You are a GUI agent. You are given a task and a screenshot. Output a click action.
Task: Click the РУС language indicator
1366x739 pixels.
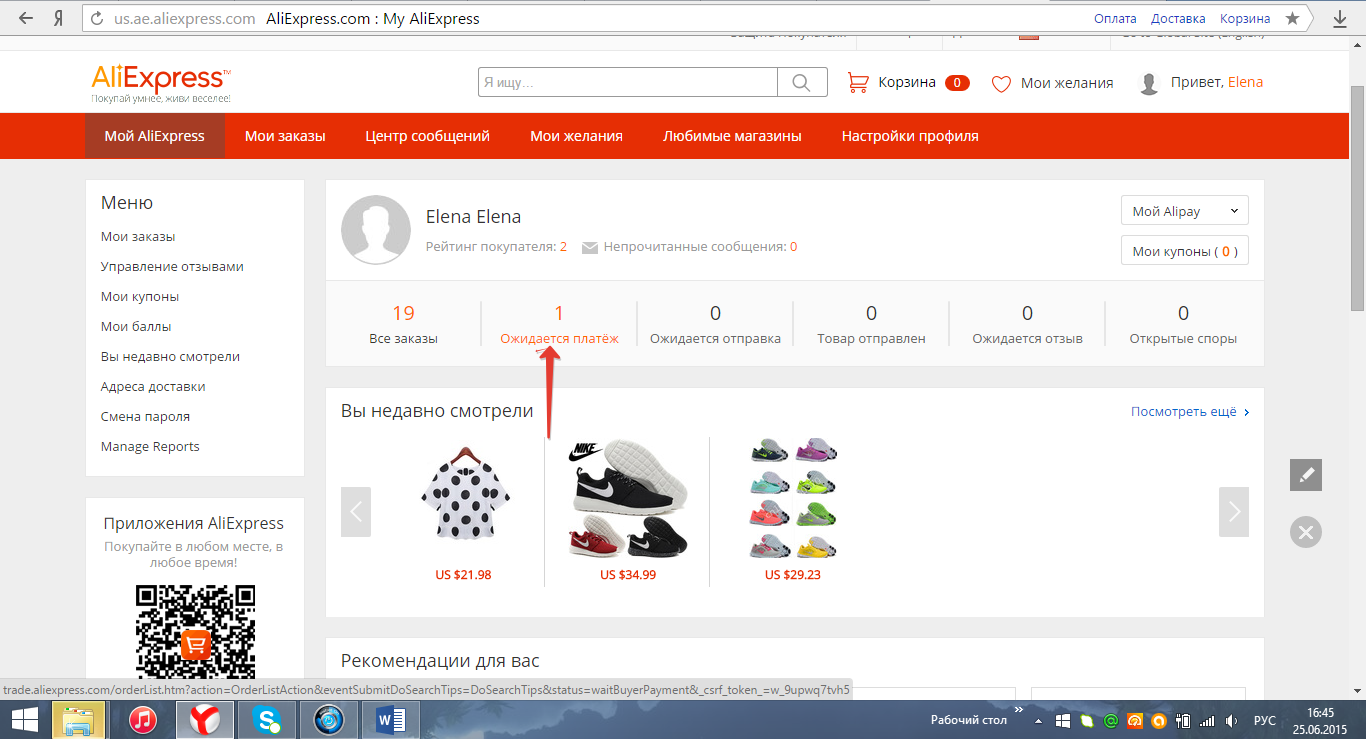(x=1265, y=721)
